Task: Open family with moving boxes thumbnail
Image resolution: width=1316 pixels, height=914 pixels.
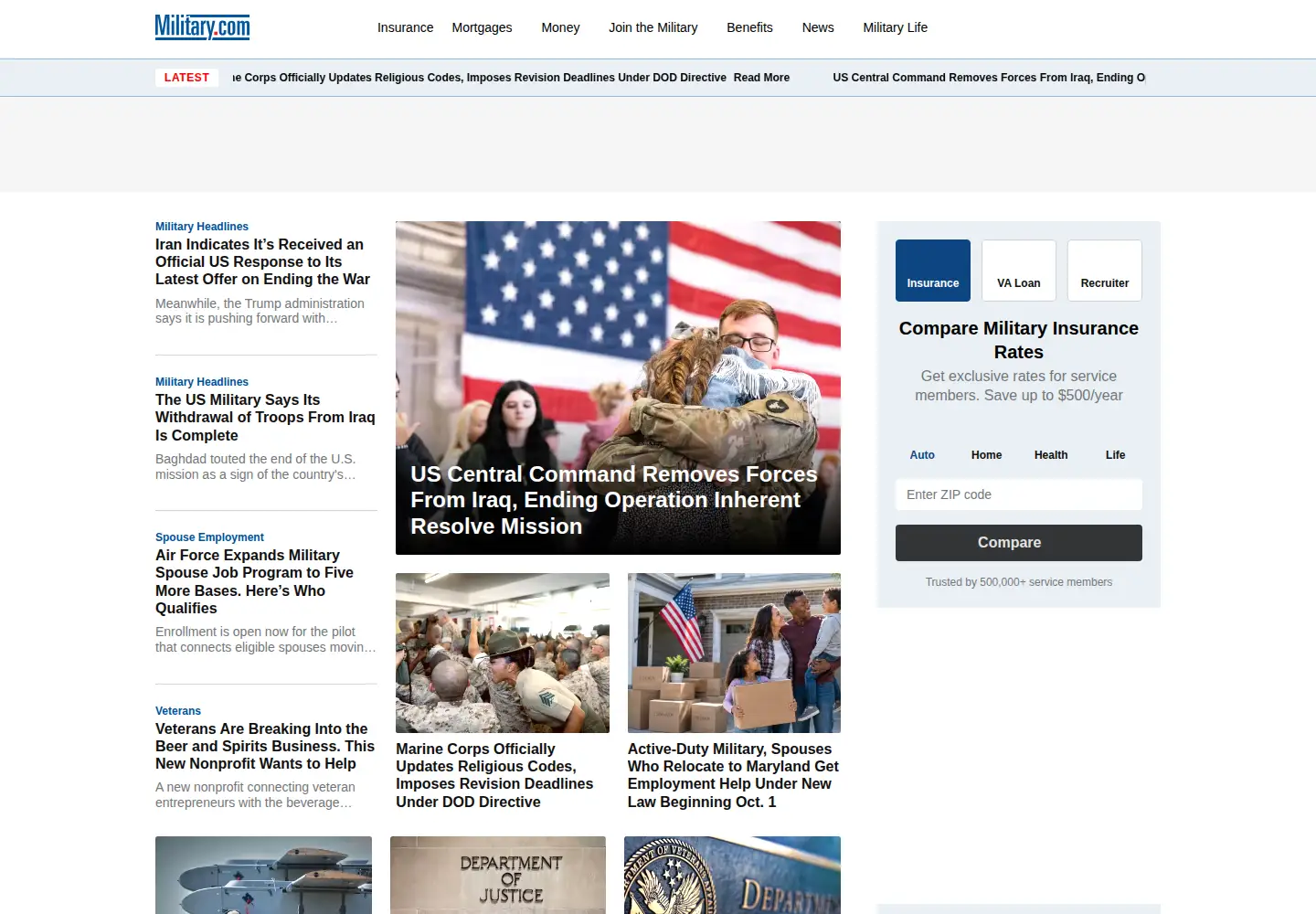Action: point(734,653)
